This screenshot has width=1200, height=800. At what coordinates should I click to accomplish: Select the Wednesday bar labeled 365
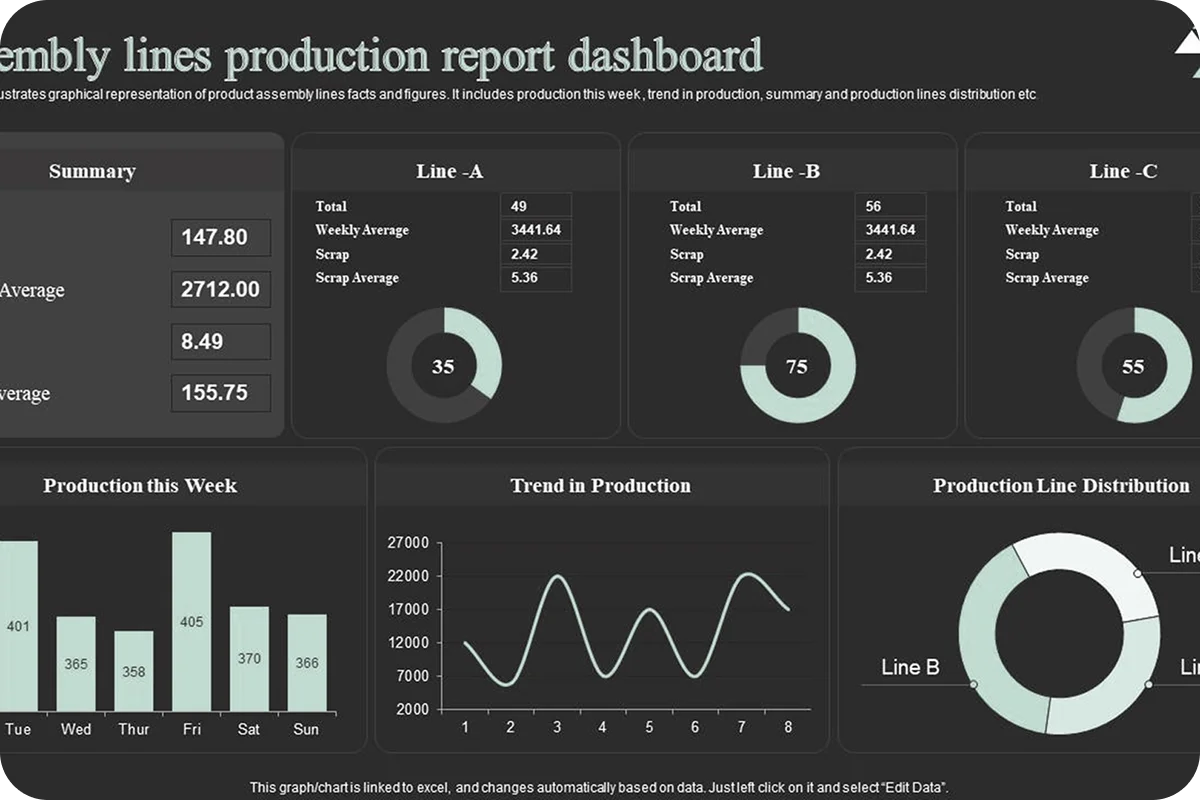76,663
